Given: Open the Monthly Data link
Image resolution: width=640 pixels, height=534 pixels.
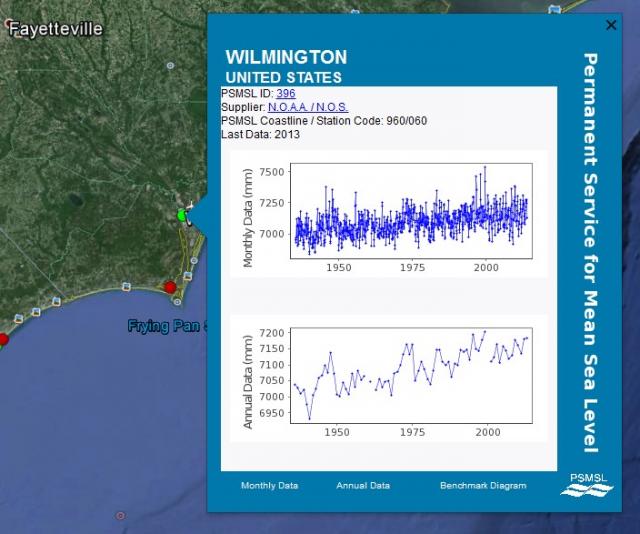Looking at the screenshot, I should pyautogui.click(x=269, y=485).
